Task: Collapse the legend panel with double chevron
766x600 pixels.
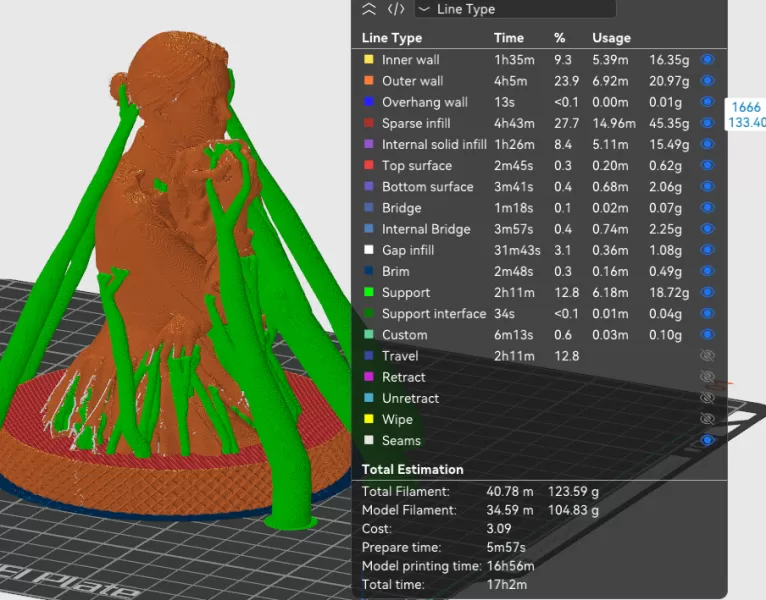Action: point(369,9)
